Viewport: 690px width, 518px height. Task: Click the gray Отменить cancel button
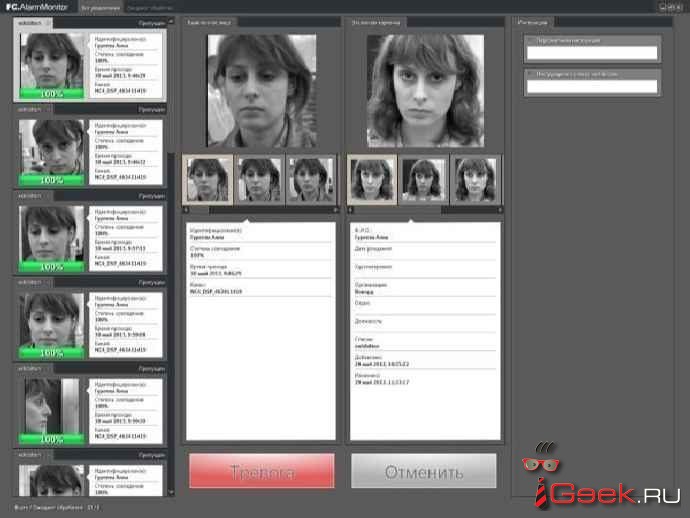424,471
